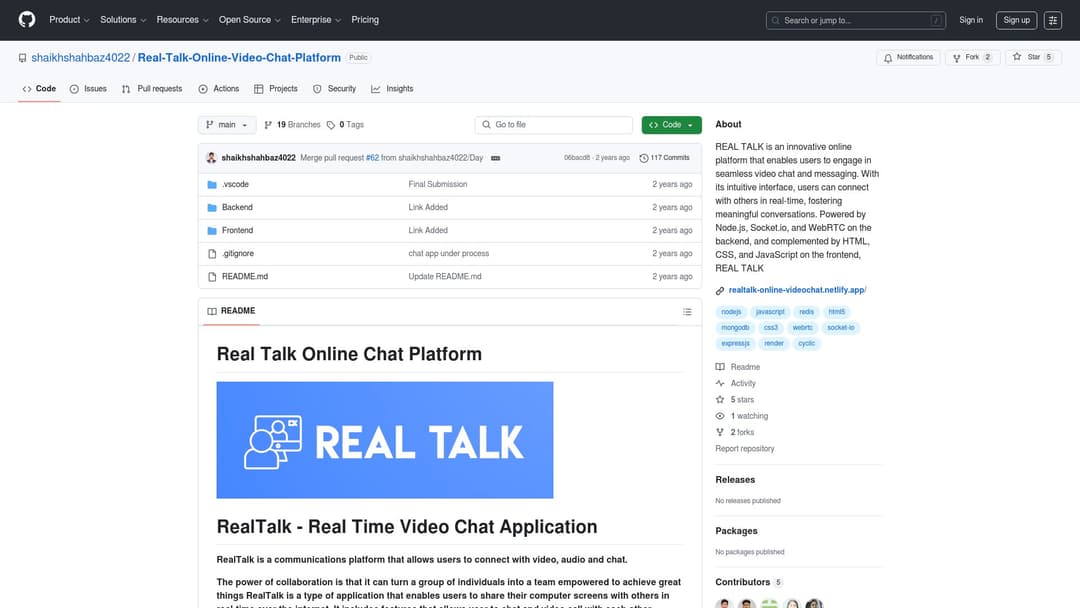Expand the commit message ellipsis button

coord(495,158)
